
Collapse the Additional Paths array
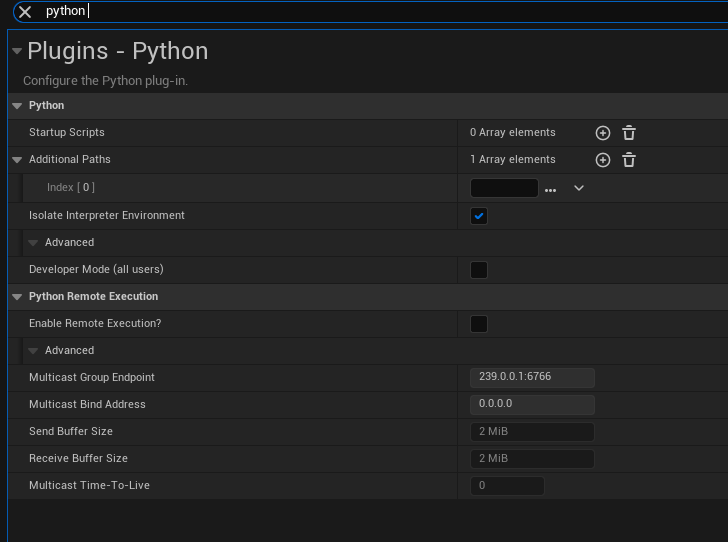point(17,160)
